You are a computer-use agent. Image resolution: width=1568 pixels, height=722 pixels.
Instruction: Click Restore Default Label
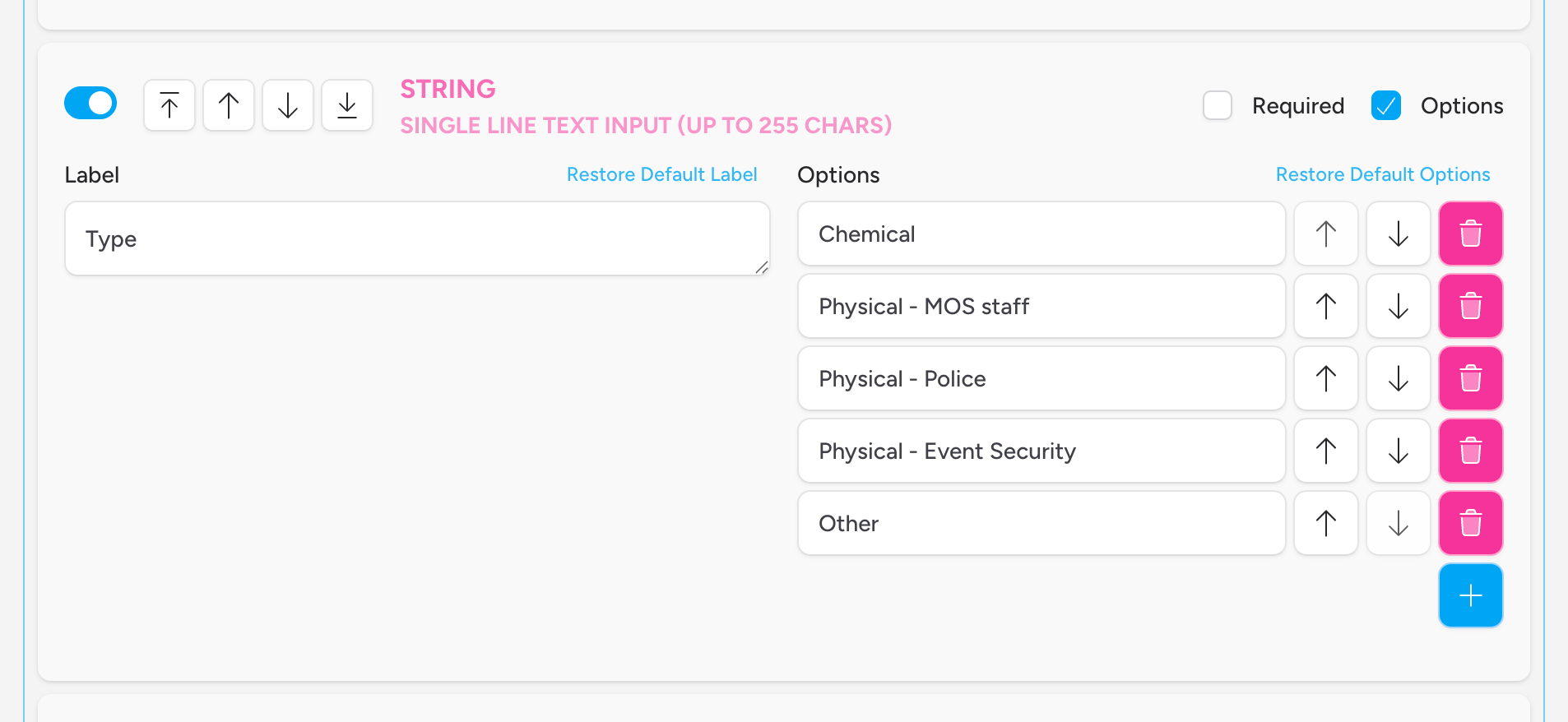point(662,174)
